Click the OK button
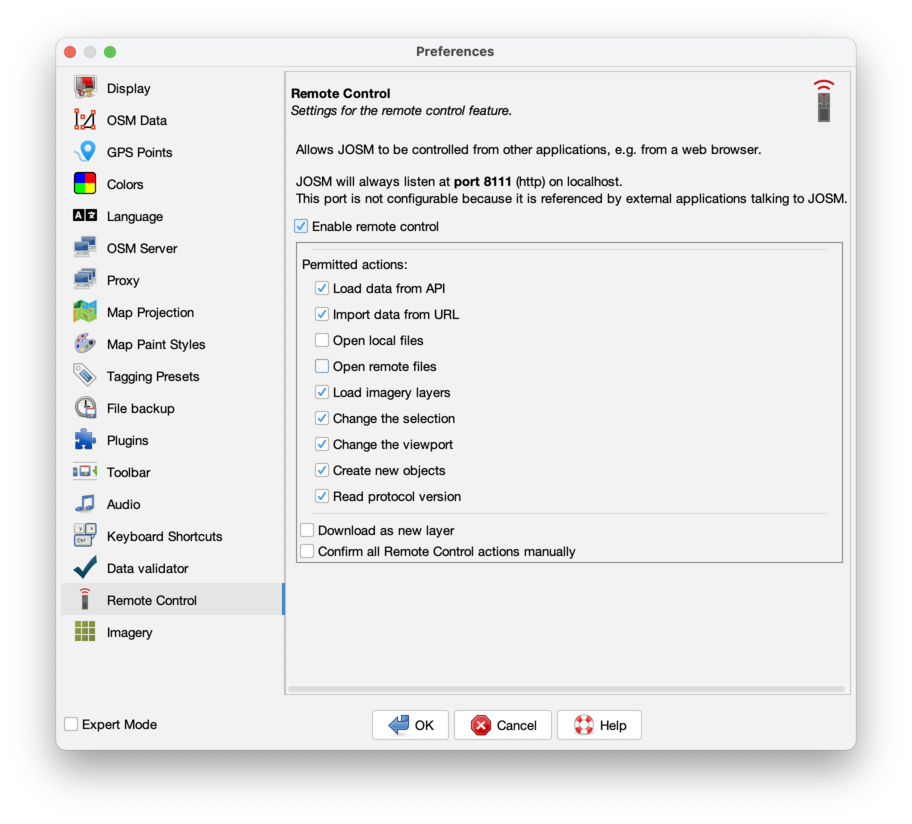912x824 pixels. [x=410, y=725]
